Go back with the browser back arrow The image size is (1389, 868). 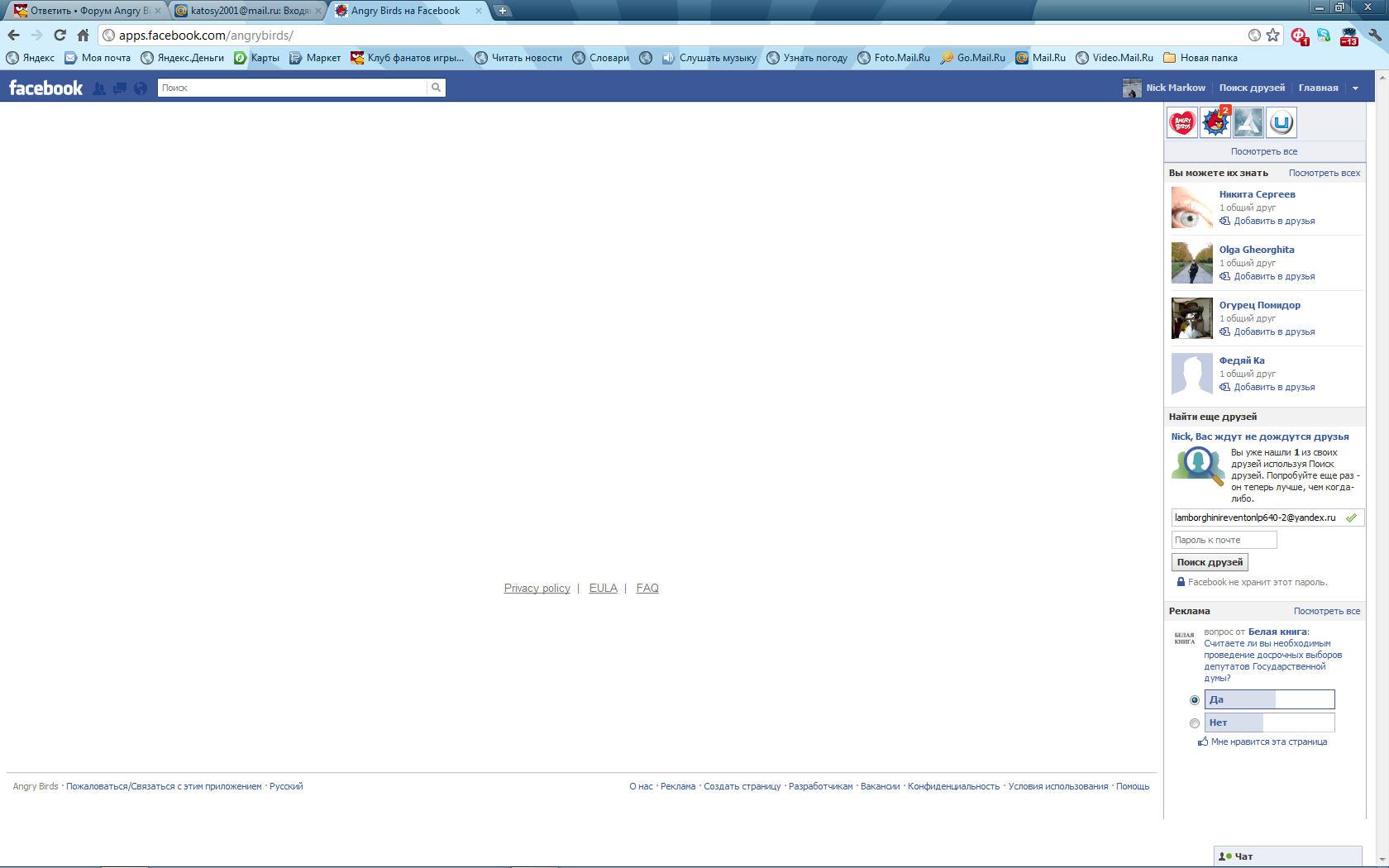point(13,35)
